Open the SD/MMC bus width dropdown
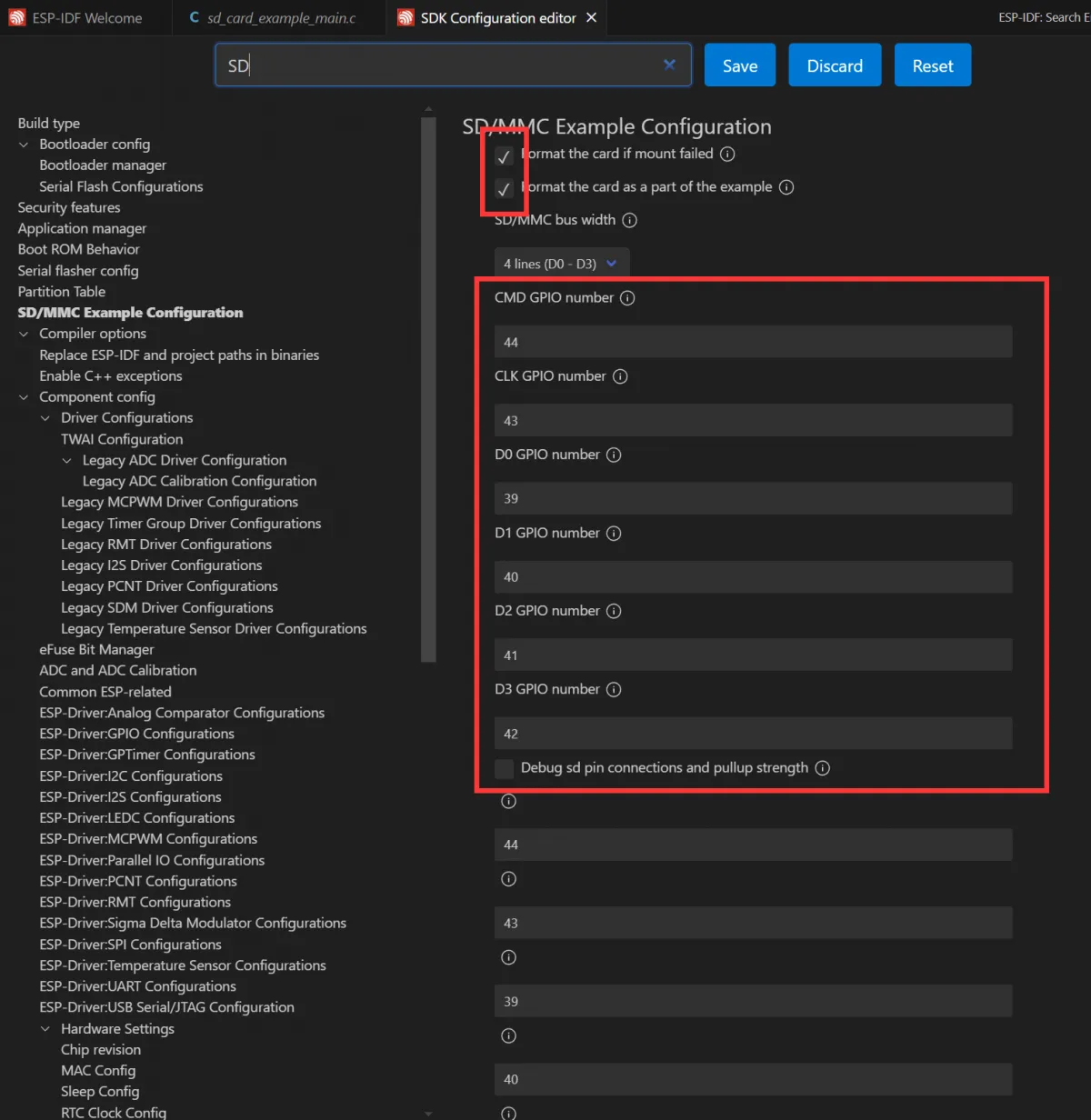The width and height of the screenshot is (1091, 1120). pyautogui.click(x=560, y=263)
